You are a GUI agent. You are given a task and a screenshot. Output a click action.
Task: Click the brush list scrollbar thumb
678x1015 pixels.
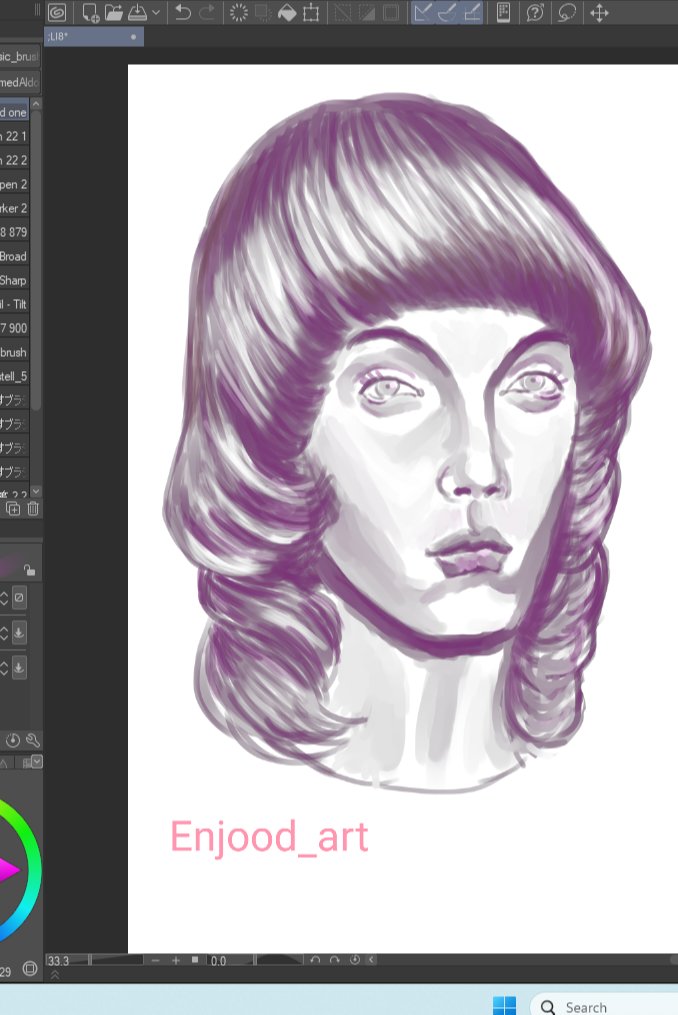[x=36, y=259]
